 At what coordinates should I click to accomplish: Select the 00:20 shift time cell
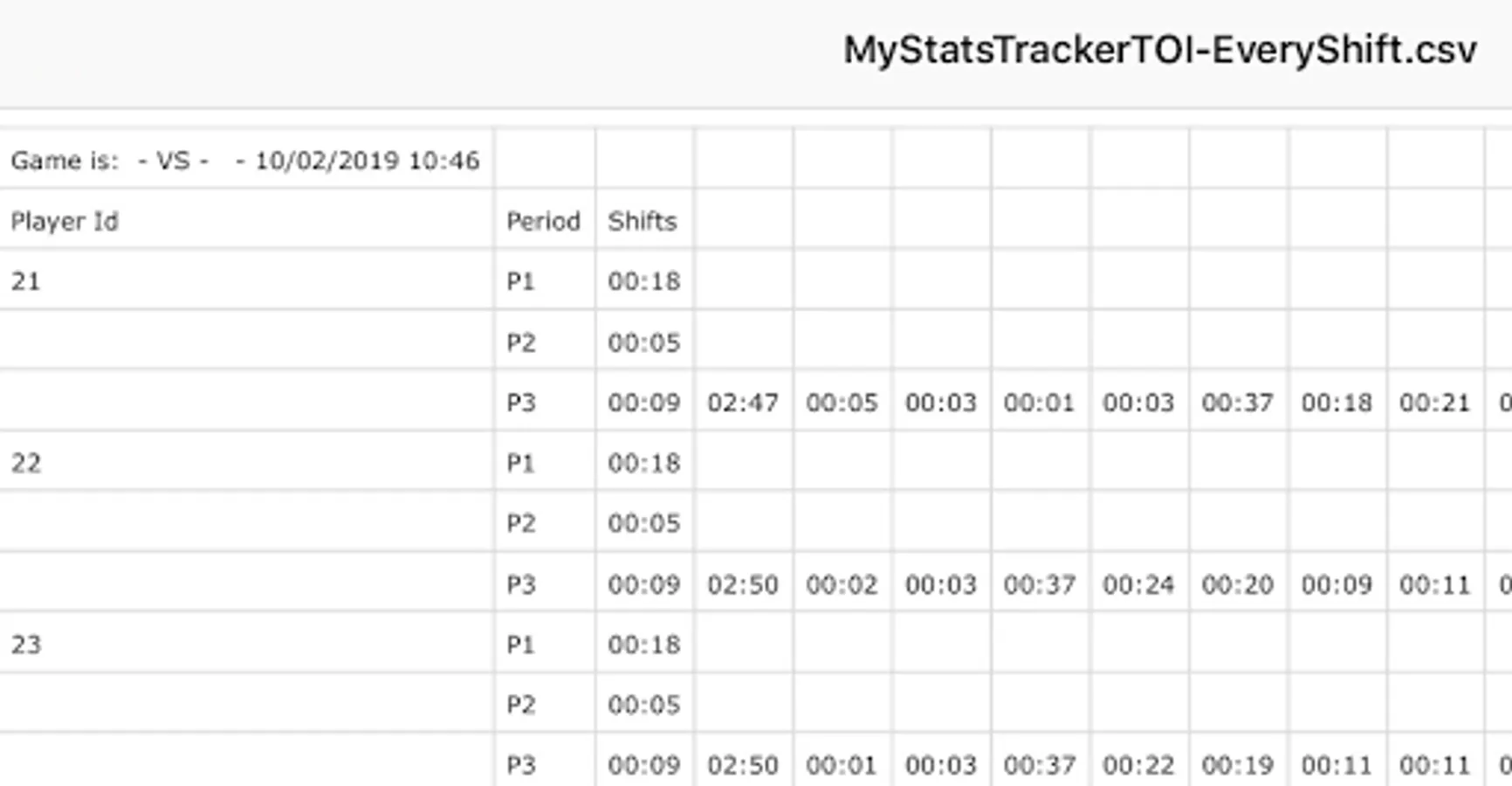tap(1237, 584)
